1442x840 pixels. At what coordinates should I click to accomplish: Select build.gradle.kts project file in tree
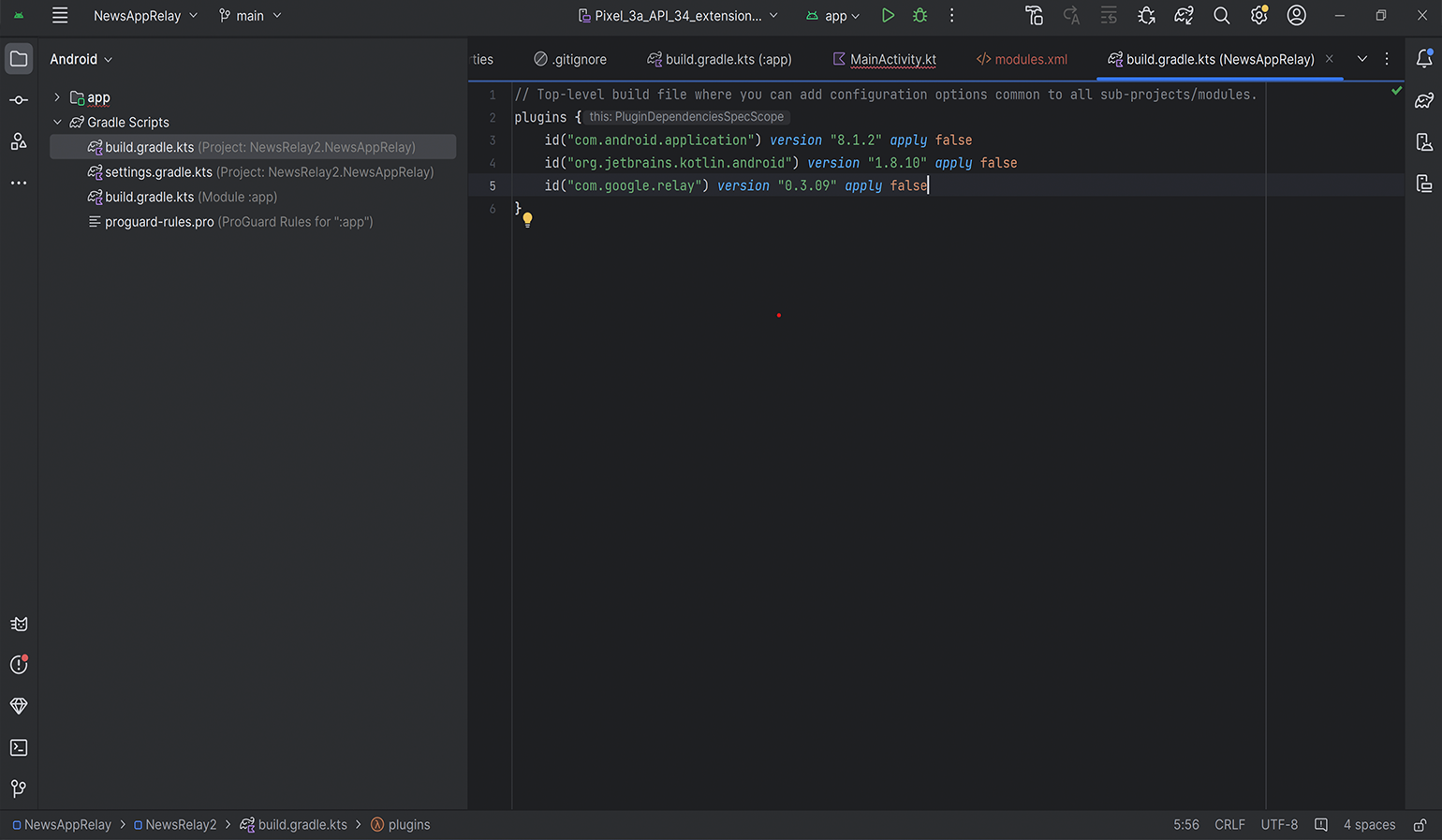coord(253,147)
